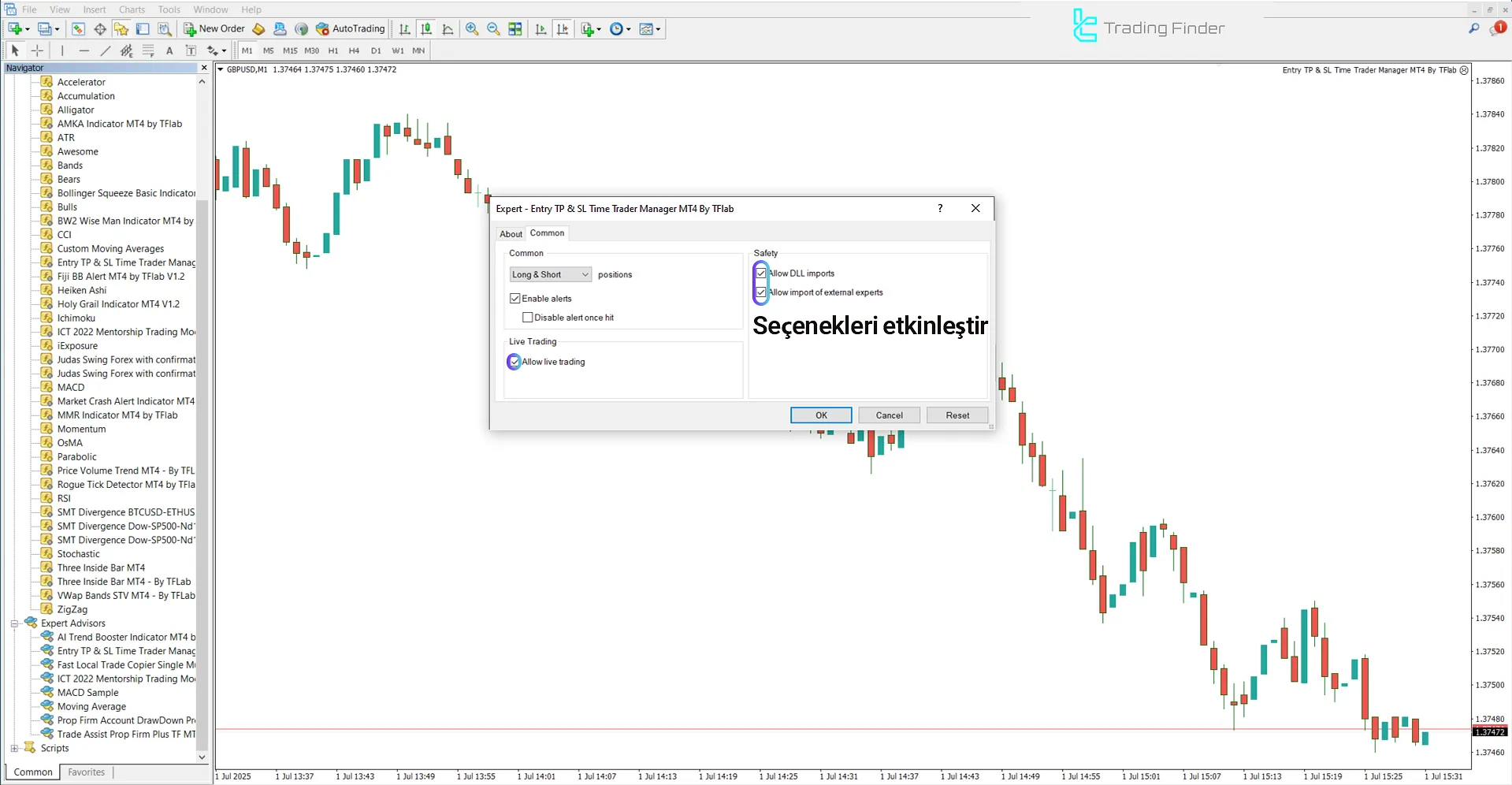
Task: Select MACD in the Navigator list
Action: (70, 387)
